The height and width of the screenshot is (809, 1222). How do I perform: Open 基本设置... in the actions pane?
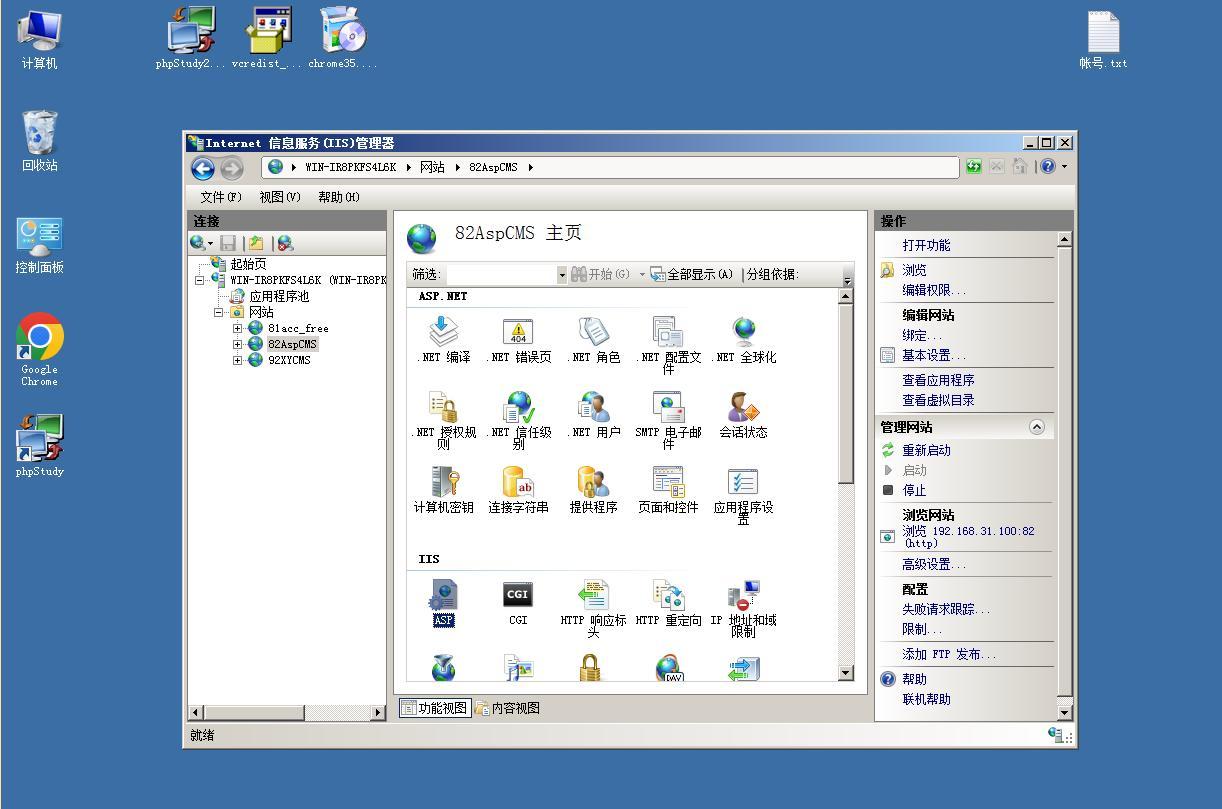(x=934, y=355)
